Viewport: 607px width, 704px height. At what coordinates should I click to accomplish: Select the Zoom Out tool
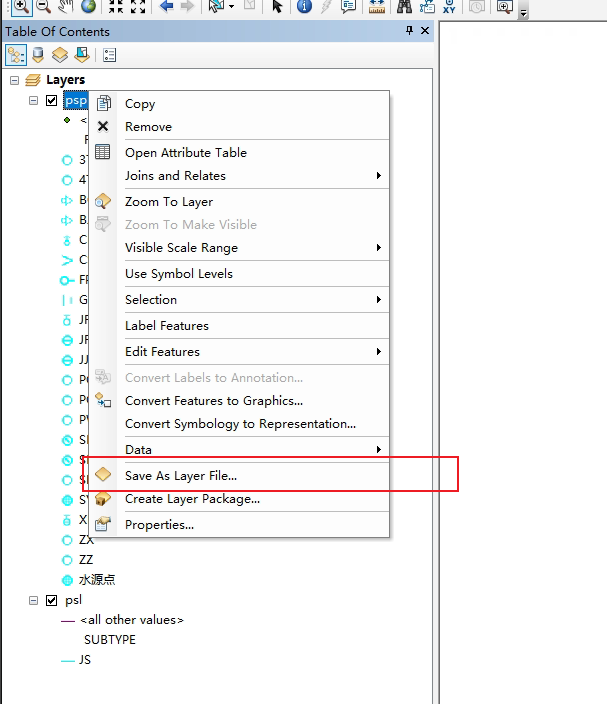44,6
